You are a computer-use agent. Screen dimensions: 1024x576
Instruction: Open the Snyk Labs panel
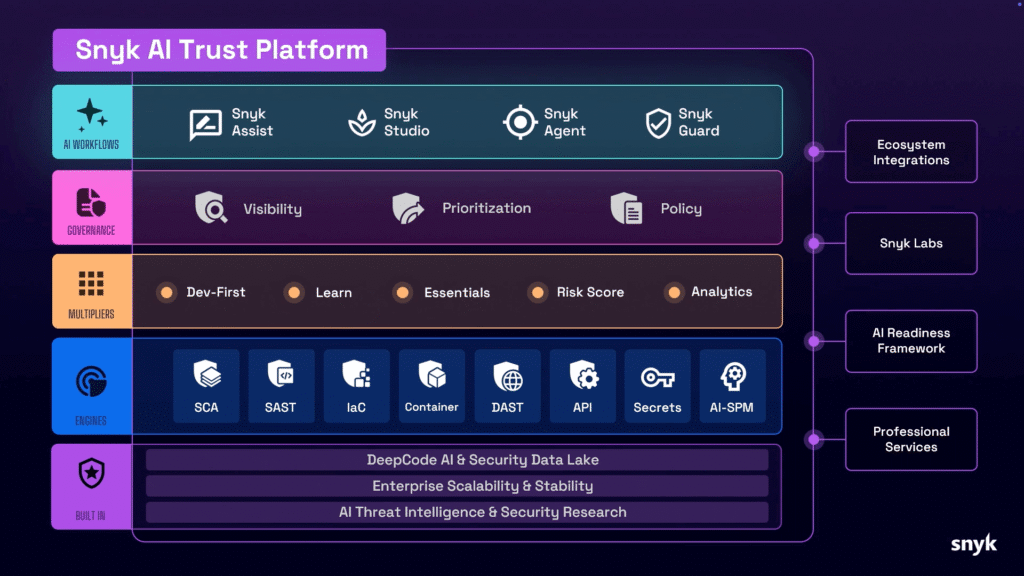(x=910, y=243)
